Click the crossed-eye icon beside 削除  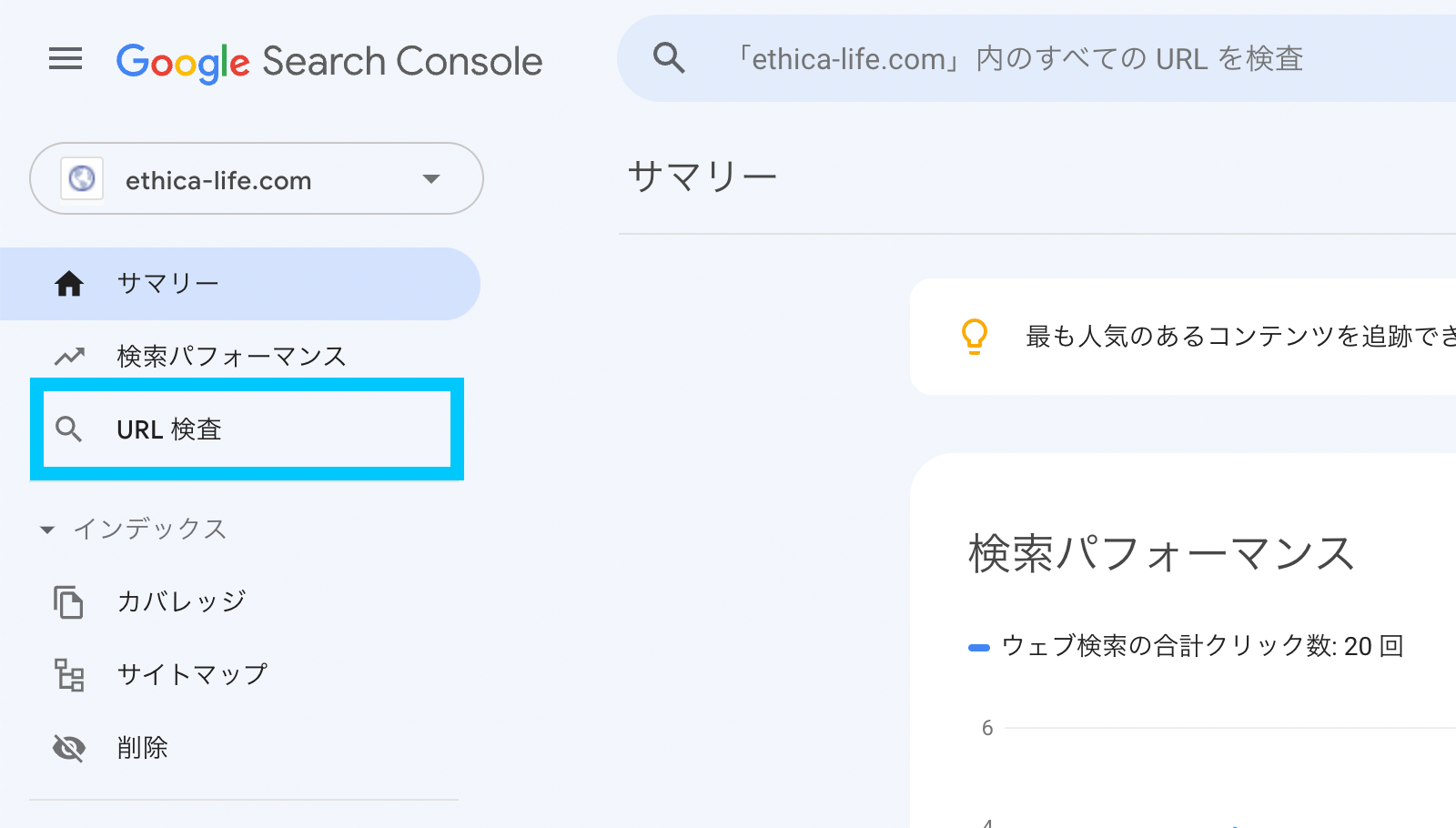68,747
